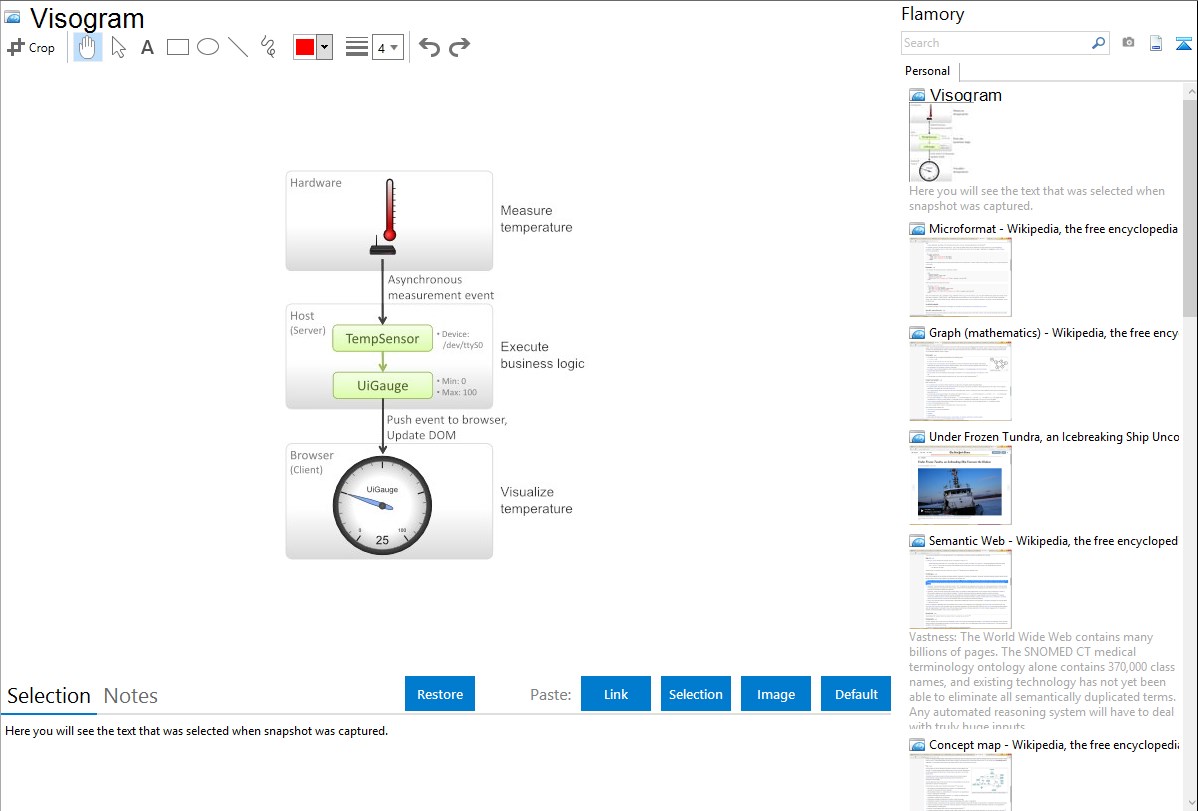
Task: Click the 'Execute business logic' label
Action: point(542,355)
